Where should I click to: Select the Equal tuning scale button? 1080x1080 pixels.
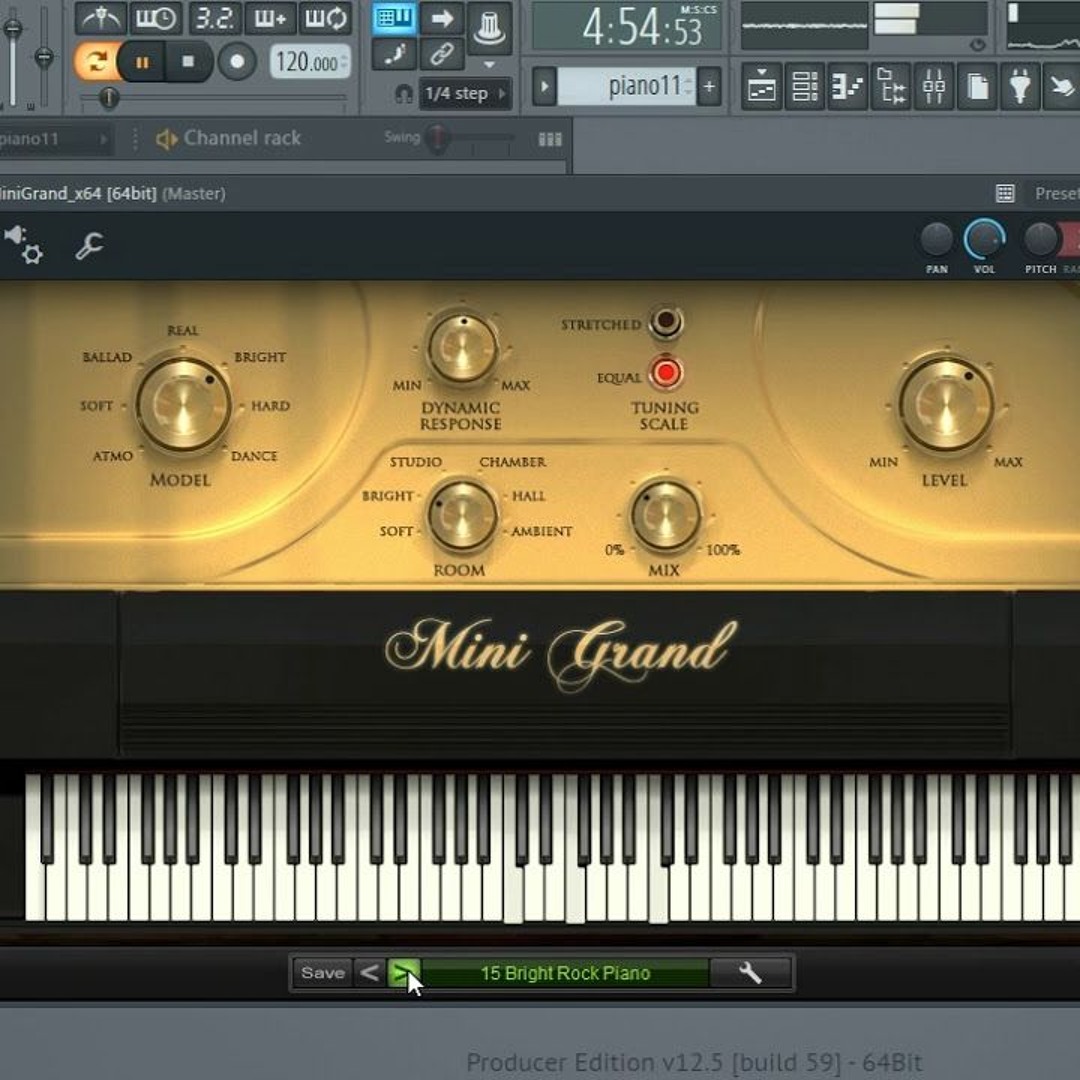pyautogui.click(x=665, y=374)
